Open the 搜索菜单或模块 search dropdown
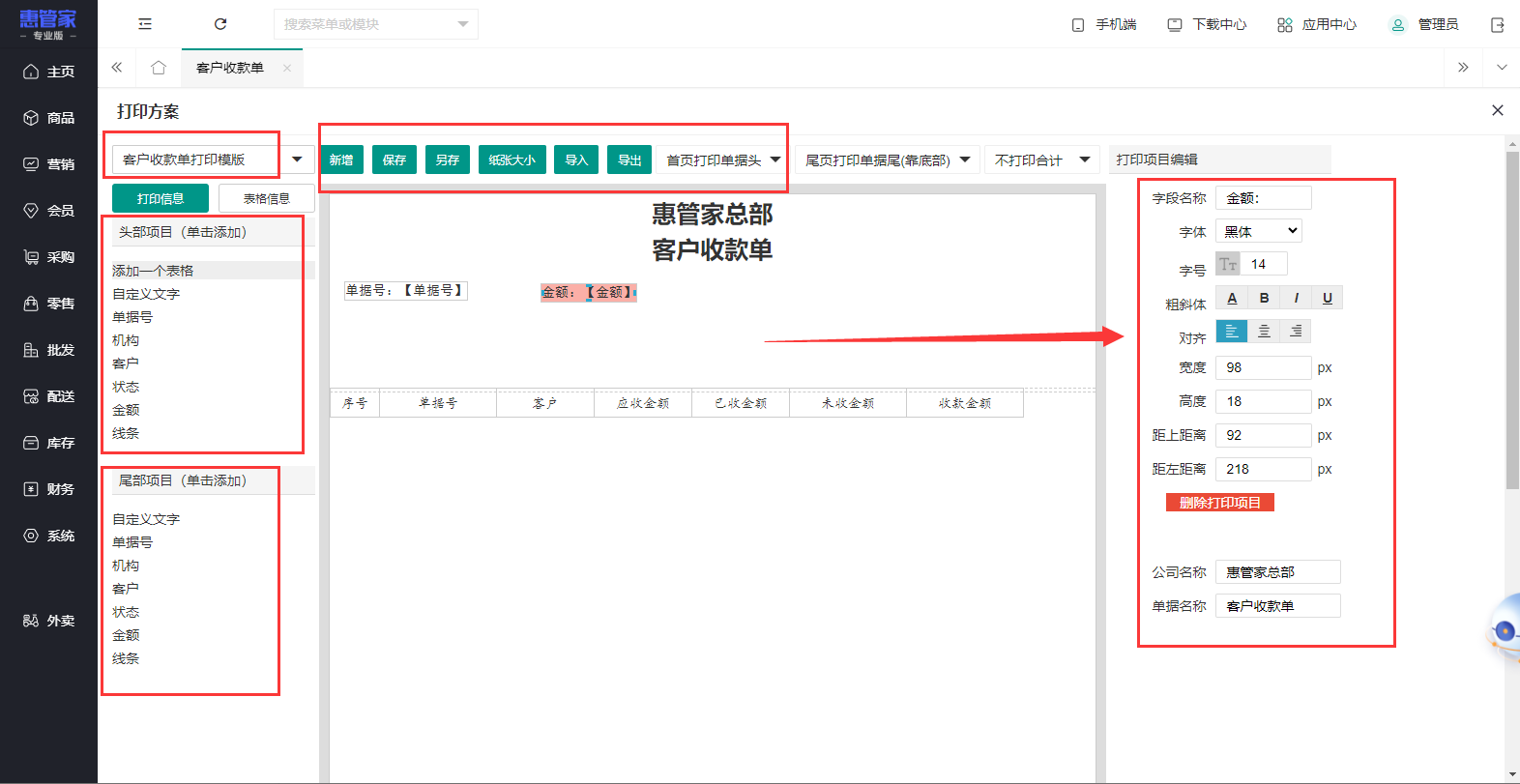This screenshot has height=784, width=1520. point(376,24)
